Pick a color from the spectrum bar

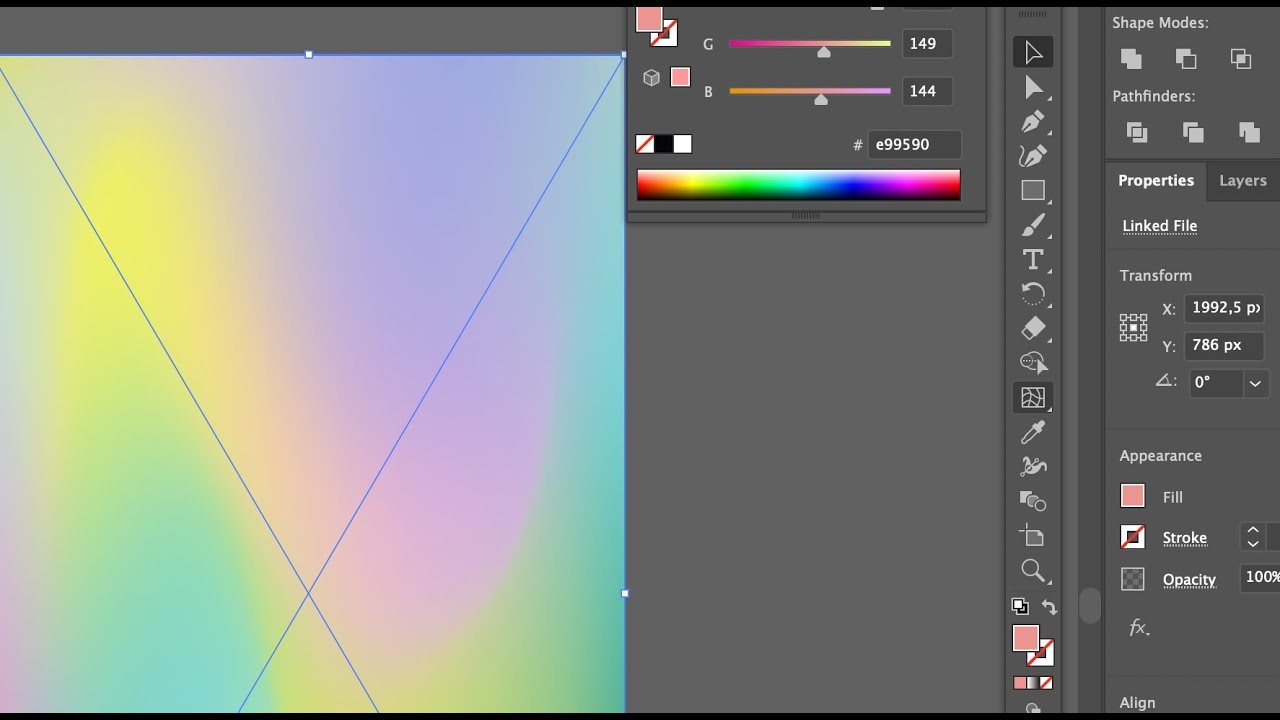(798, 185)
